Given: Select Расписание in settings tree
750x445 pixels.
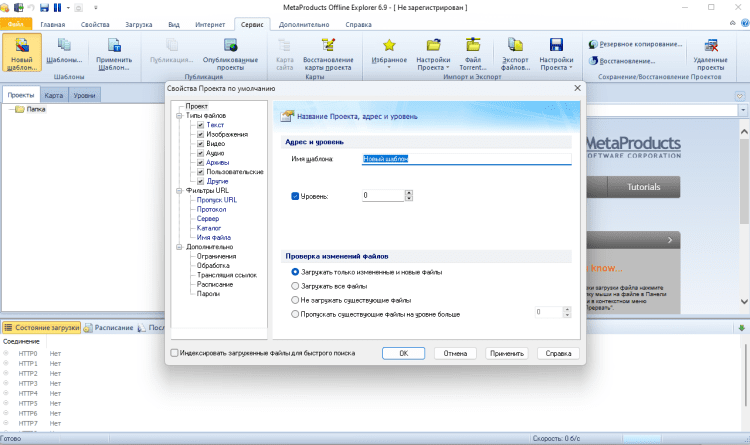Looking at the screenshot, I should [215, 284].
